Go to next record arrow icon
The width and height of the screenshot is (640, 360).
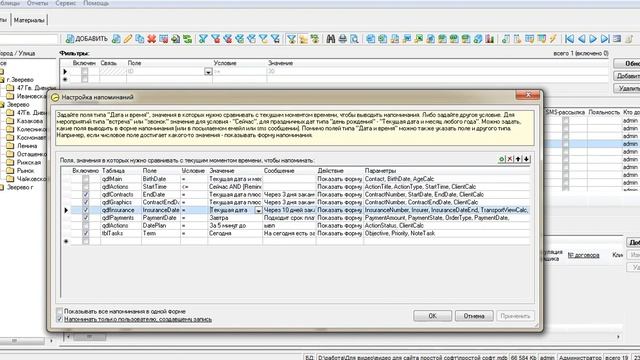[593, 39]
